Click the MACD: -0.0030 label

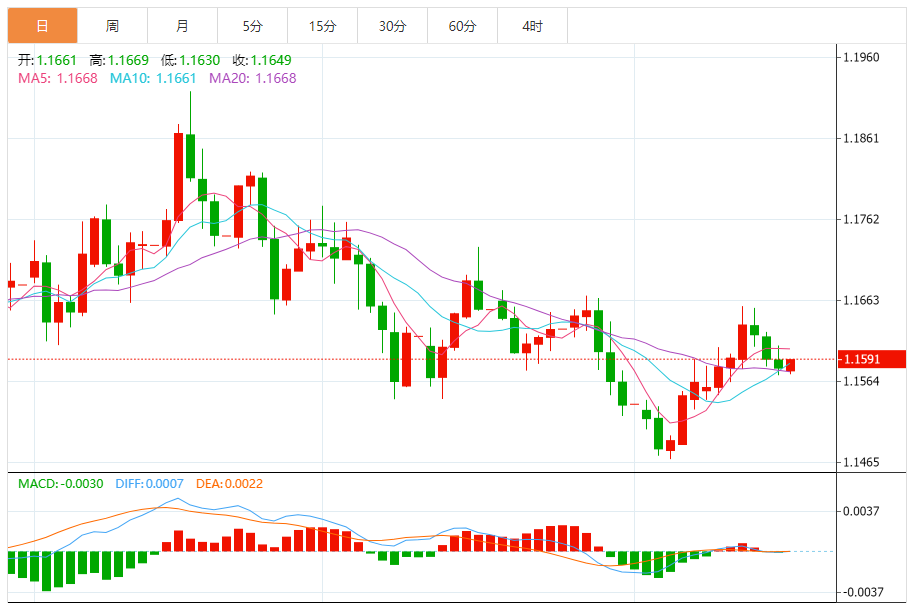click(x=61, y=483)
